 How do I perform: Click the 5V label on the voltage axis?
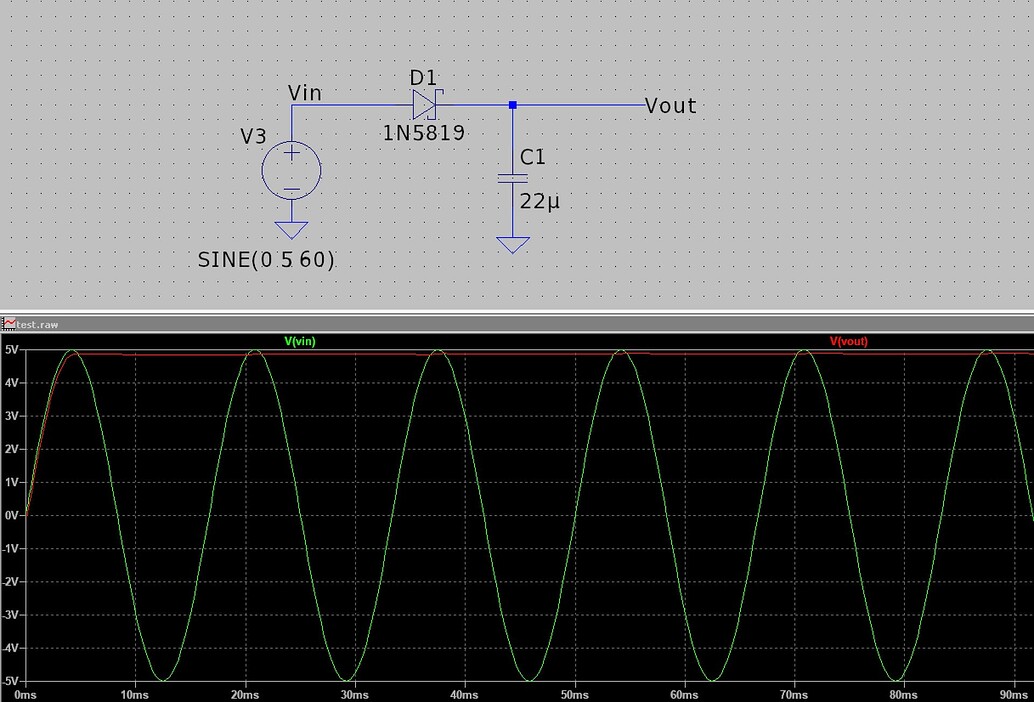coord(10,349)
